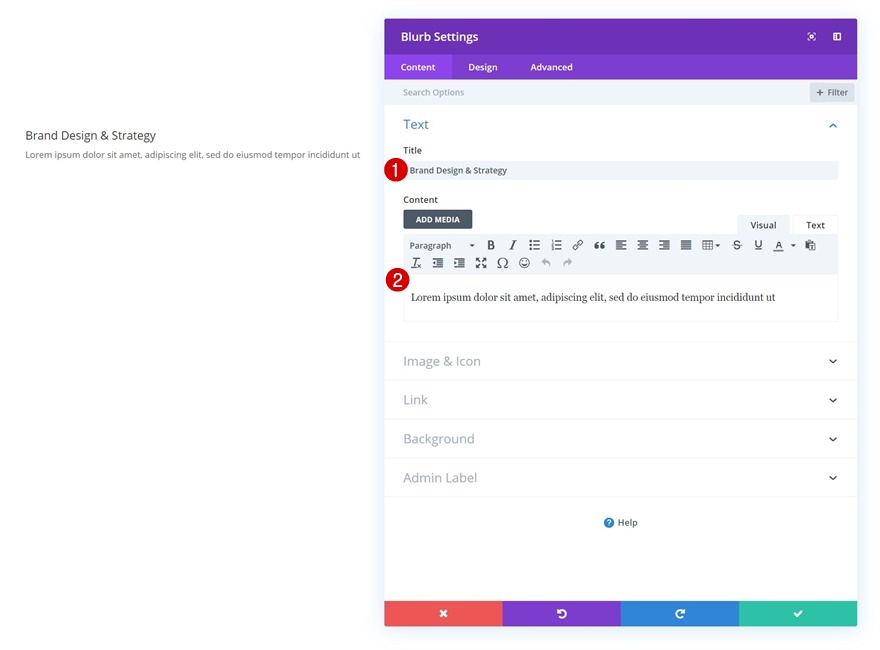
Task: Expand the Admin Label section
Action: [620, 478]
